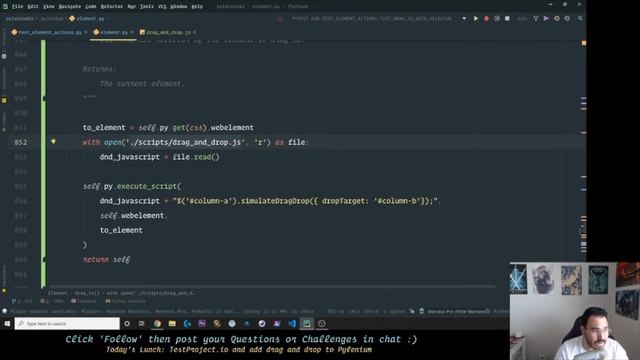Click the red Debug button

pyautogui.click(x=486, y=18)
